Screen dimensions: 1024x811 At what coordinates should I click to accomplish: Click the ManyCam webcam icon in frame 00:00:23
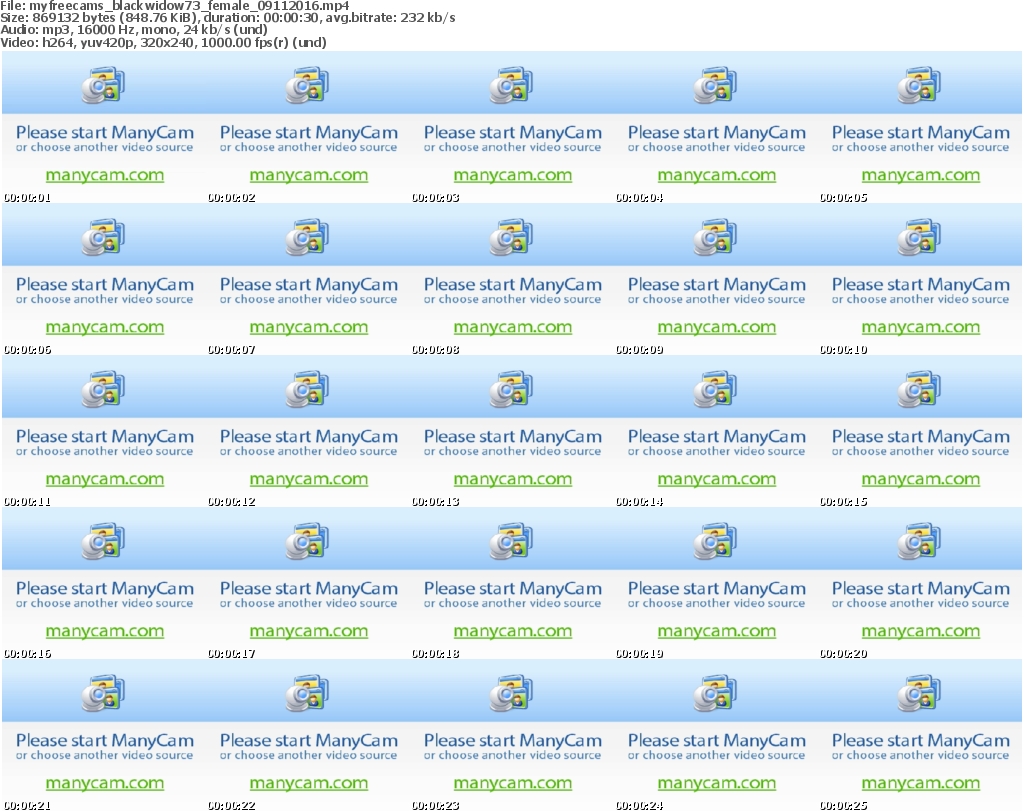pos(511,693)
